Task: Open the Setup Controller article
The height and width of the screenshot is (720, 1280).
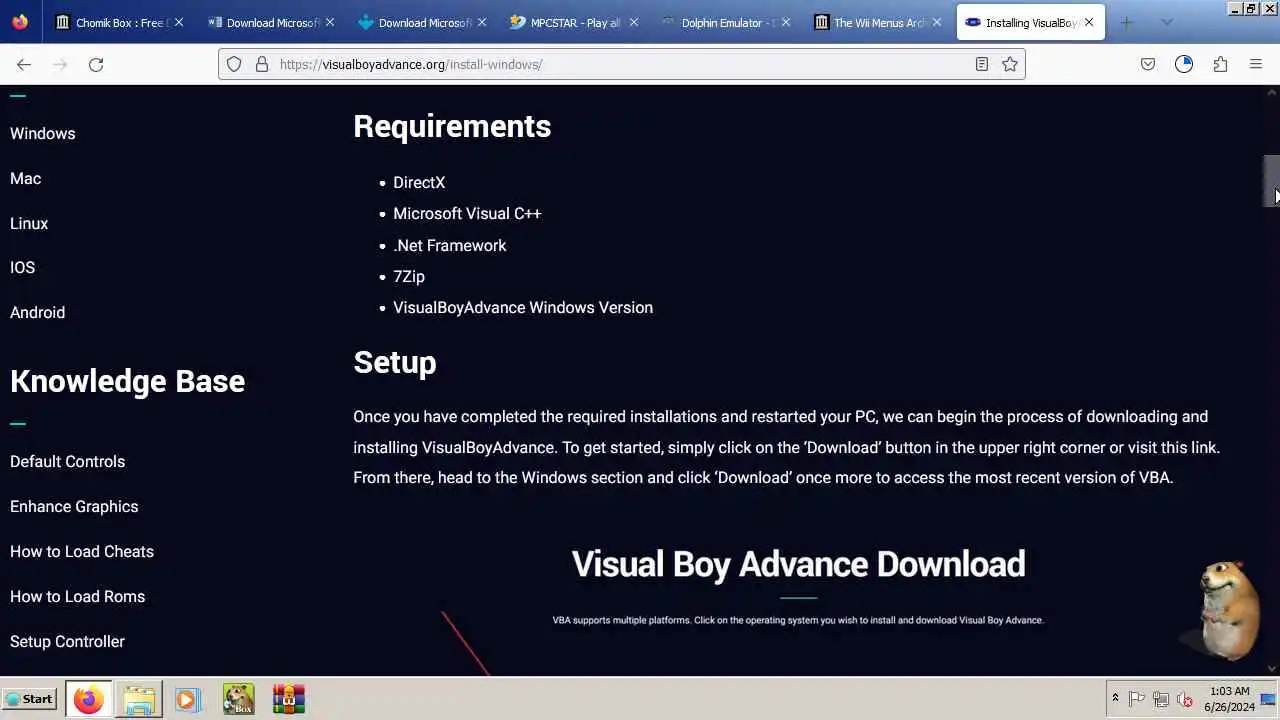Action: [68, 641]
